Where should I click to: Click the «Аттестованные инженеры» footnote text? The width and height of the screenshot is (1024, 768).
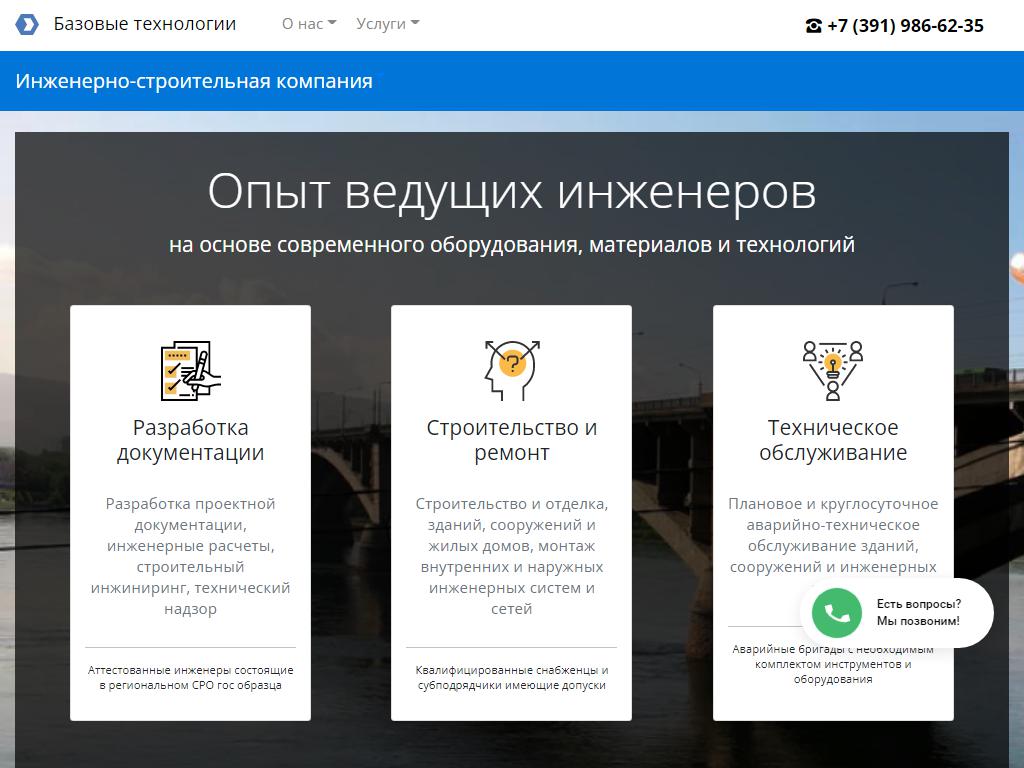(x=190, y=677)
